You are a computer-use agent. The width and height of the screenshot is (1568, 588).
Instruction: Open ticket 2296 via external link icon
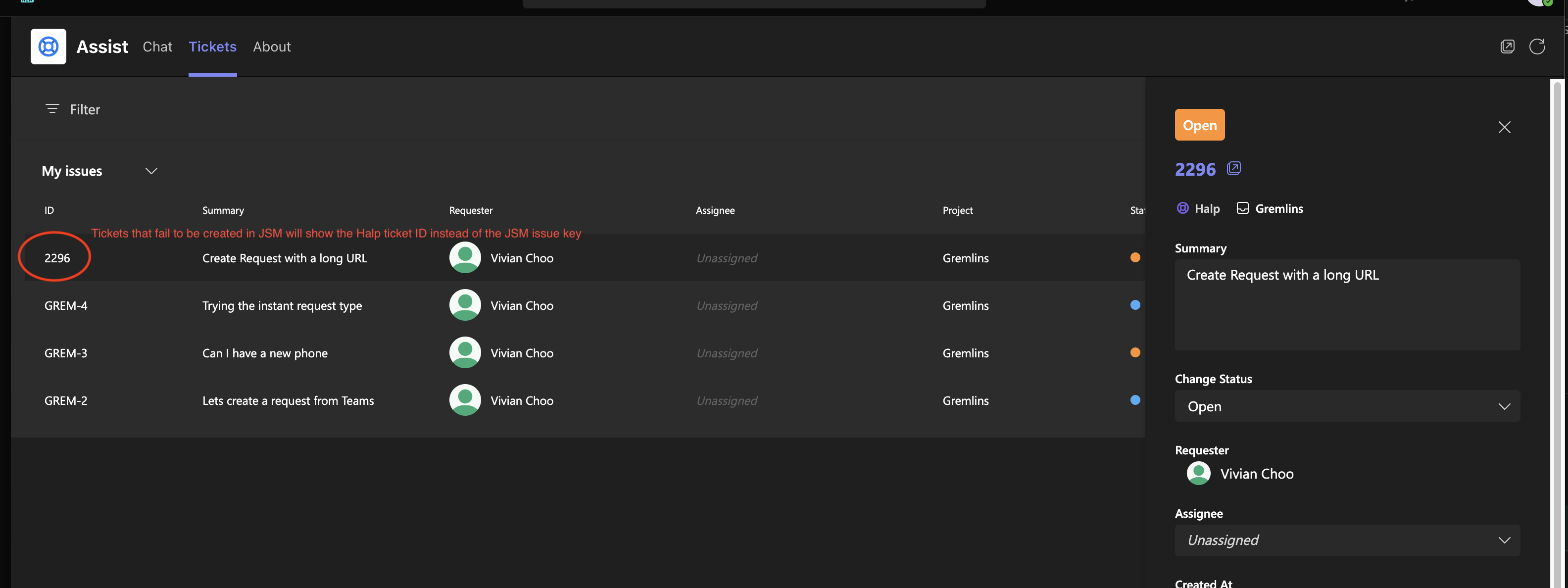coord(1233,169)
